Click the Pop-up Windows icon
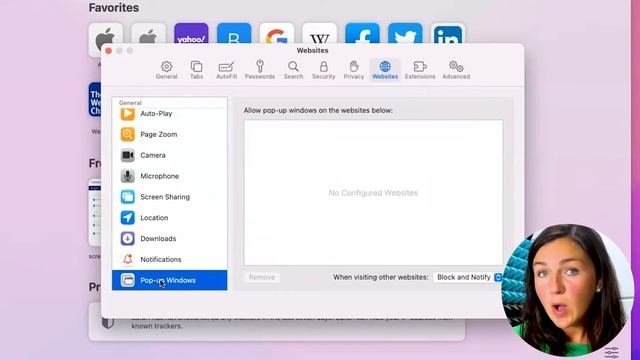 point(127,280)
